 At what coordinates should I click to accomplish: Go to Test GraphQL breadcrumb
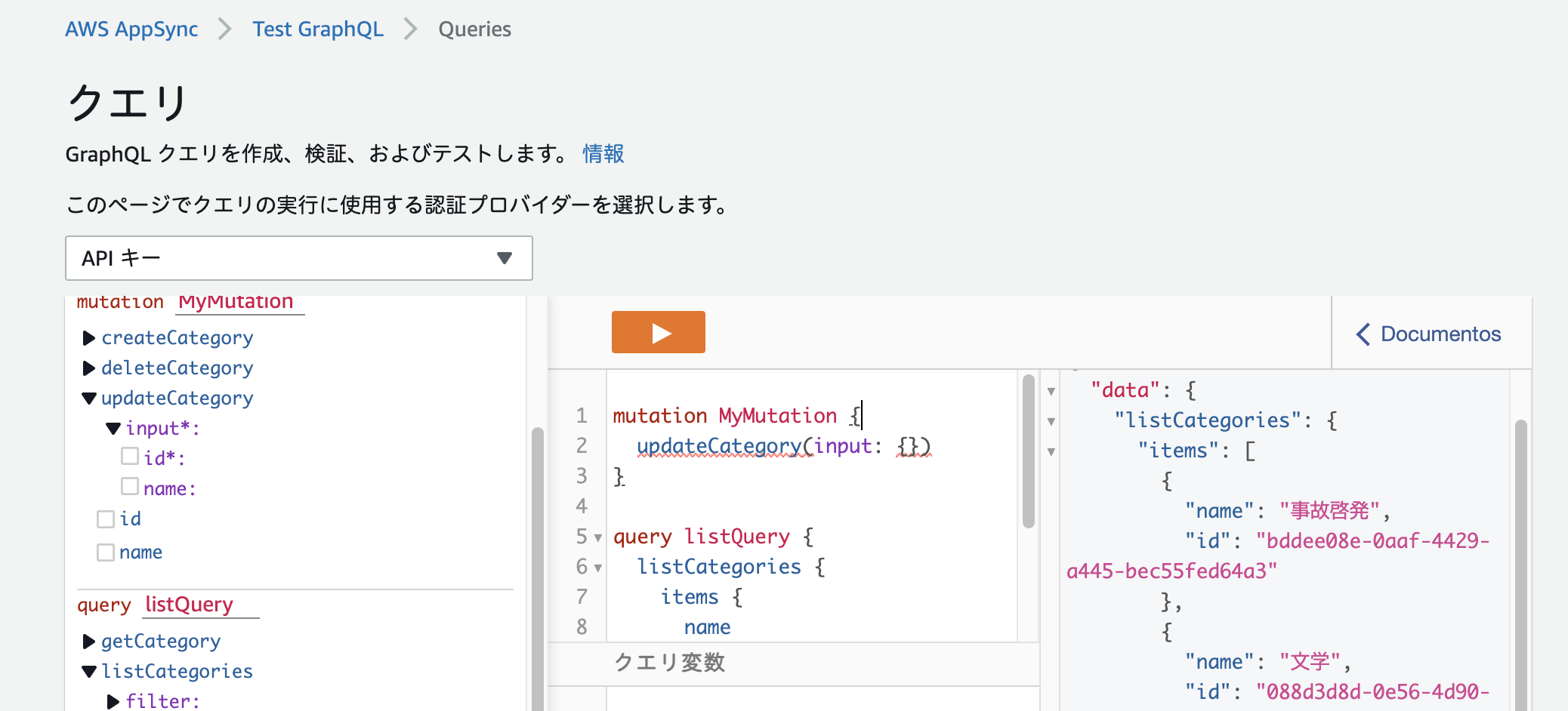point(318,29)
